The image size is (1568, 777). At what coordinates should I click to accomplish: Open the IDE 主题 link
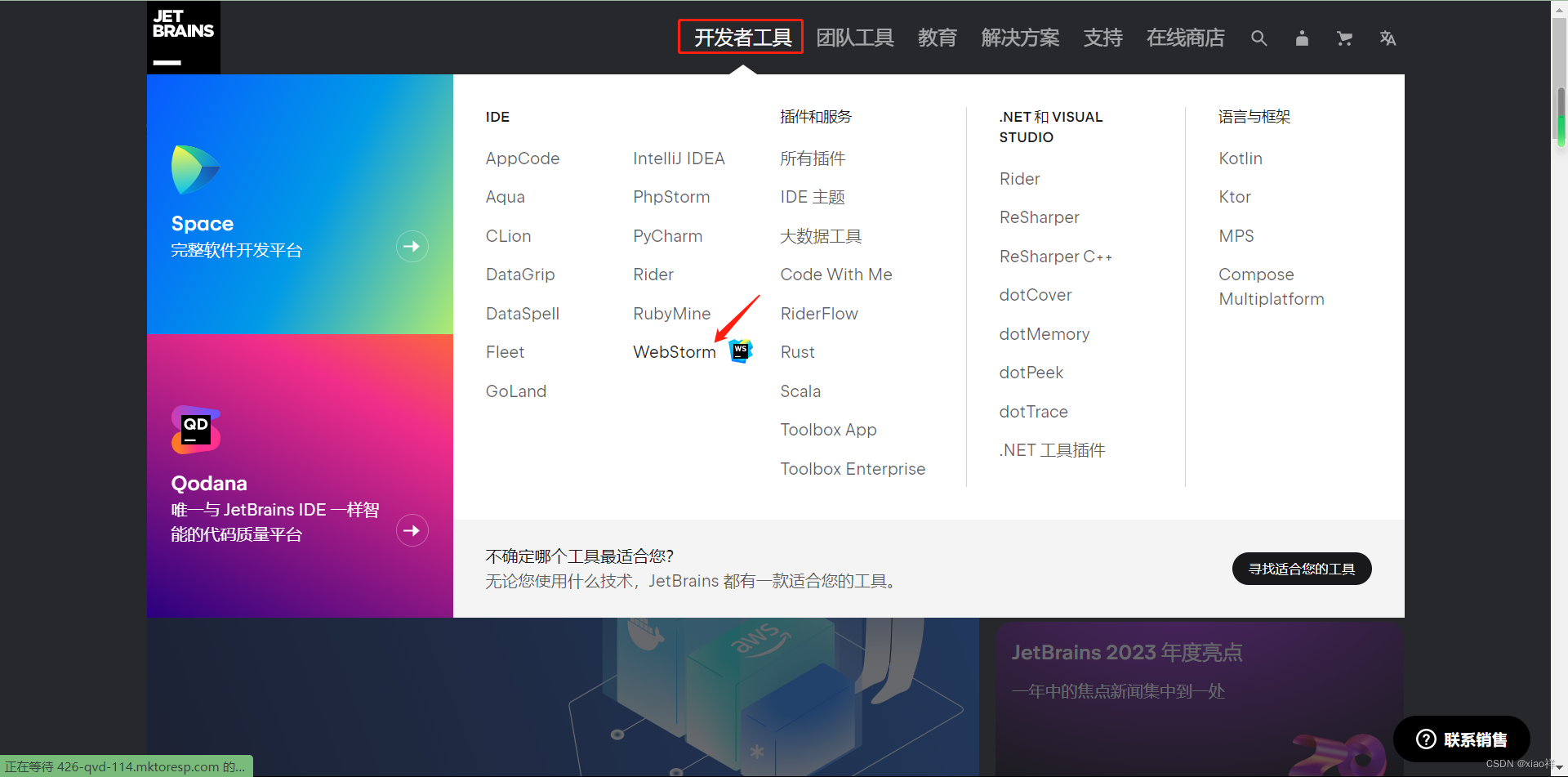point(813,197)
